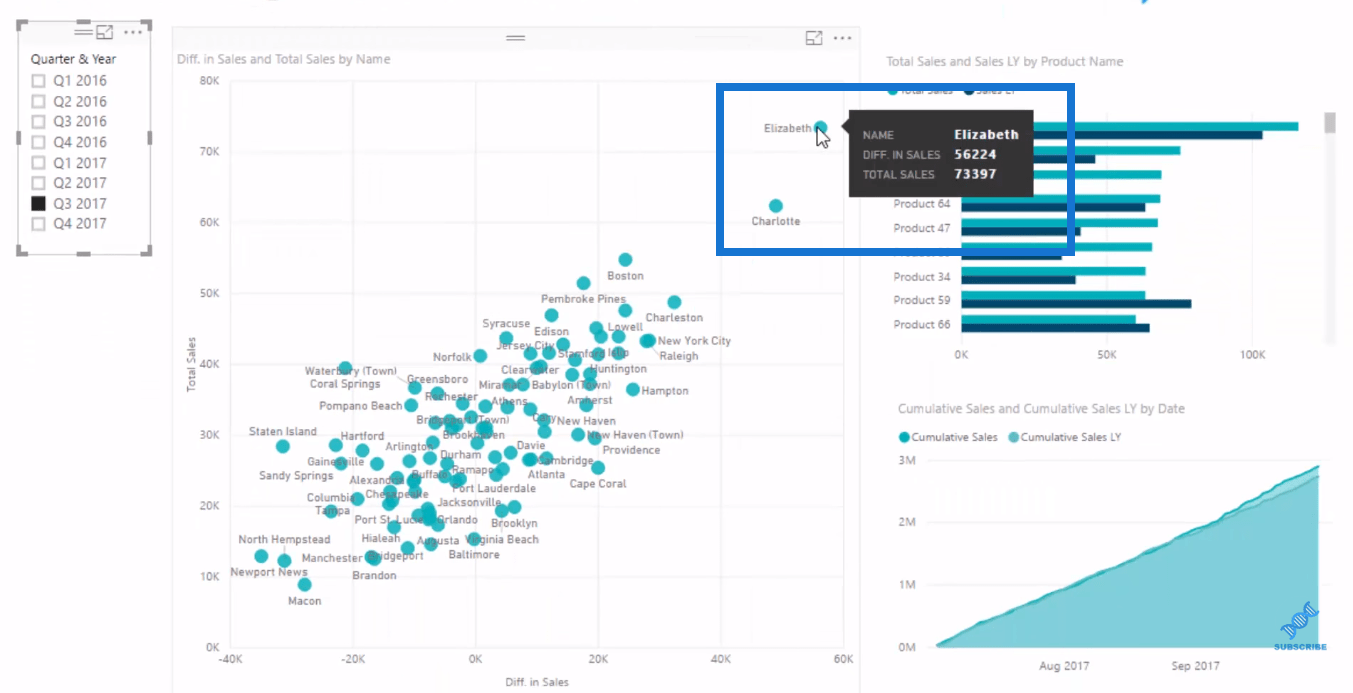Click the Product 66 label
Screen dimensions: 1353x693
point(921,325)
